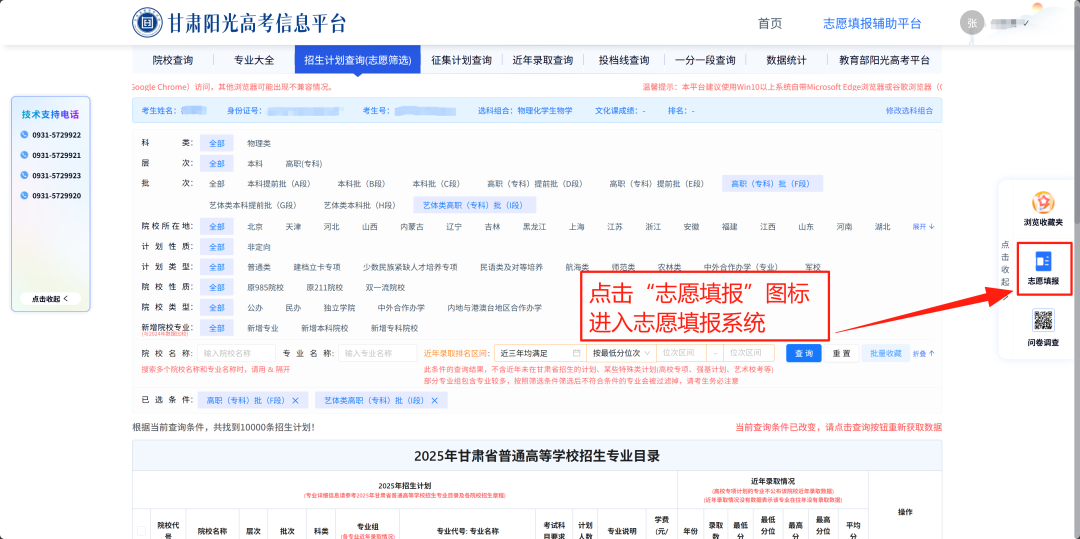This screenshot has width=1080, height=539.
Task: Focus the 输入专业名称 input field
Action: (x=377, y=353)
